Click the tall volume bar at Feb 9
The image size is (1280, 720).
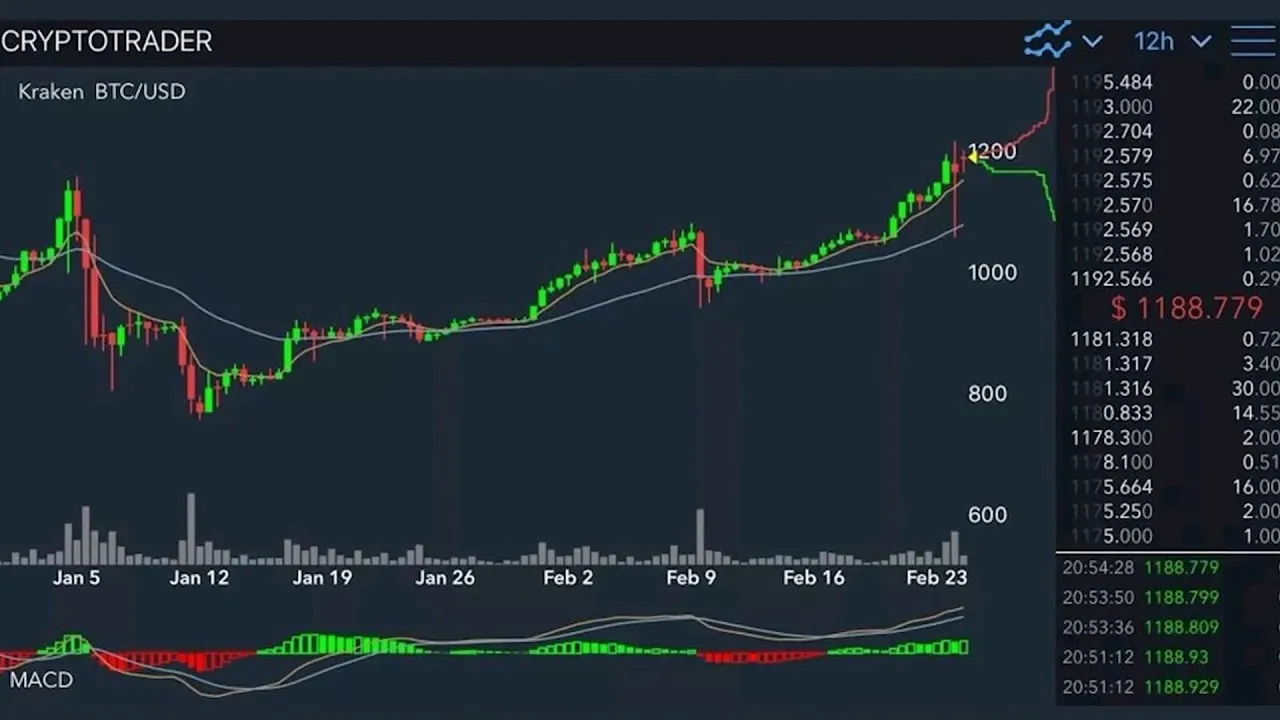[700, 537]
